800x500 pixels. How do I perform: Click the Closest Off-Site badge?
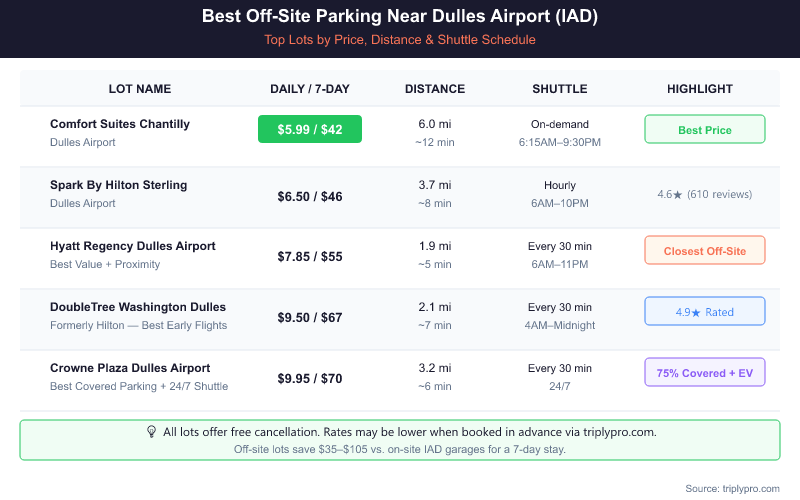(705, 251)
